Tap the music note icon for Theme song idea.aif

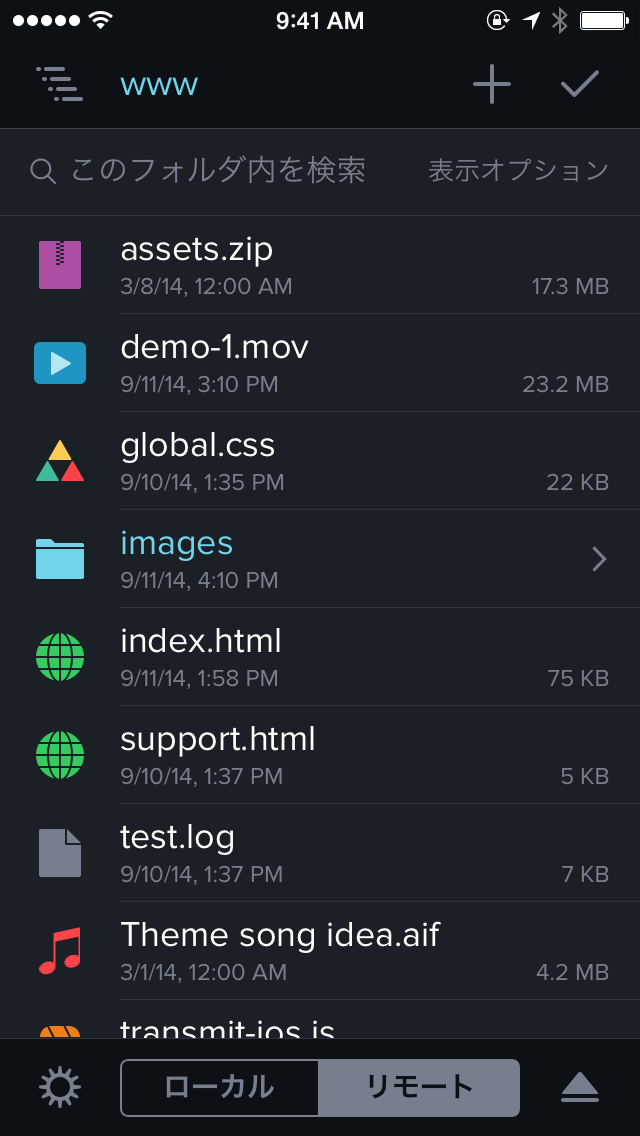point(58,948)
